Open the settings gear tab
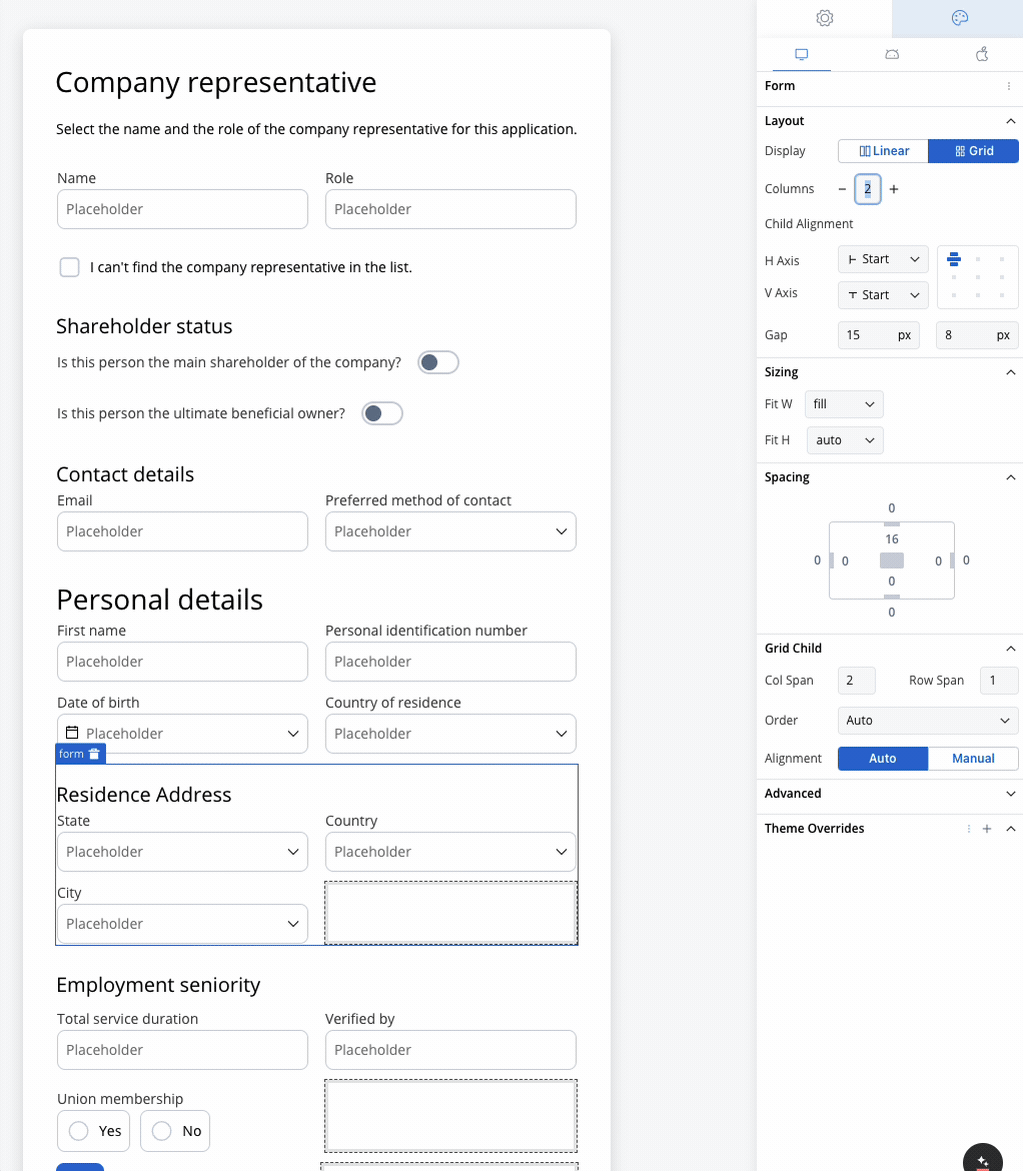 coord(824,18)
